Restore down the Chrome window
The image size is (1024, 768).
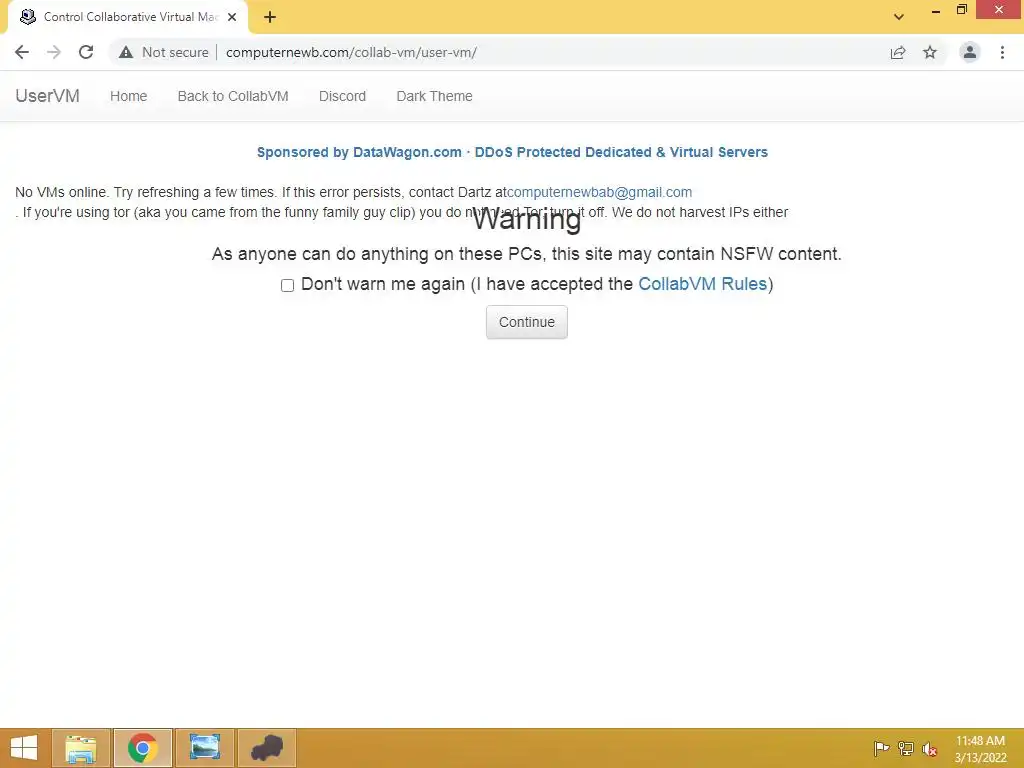click(x=961, y=10)
